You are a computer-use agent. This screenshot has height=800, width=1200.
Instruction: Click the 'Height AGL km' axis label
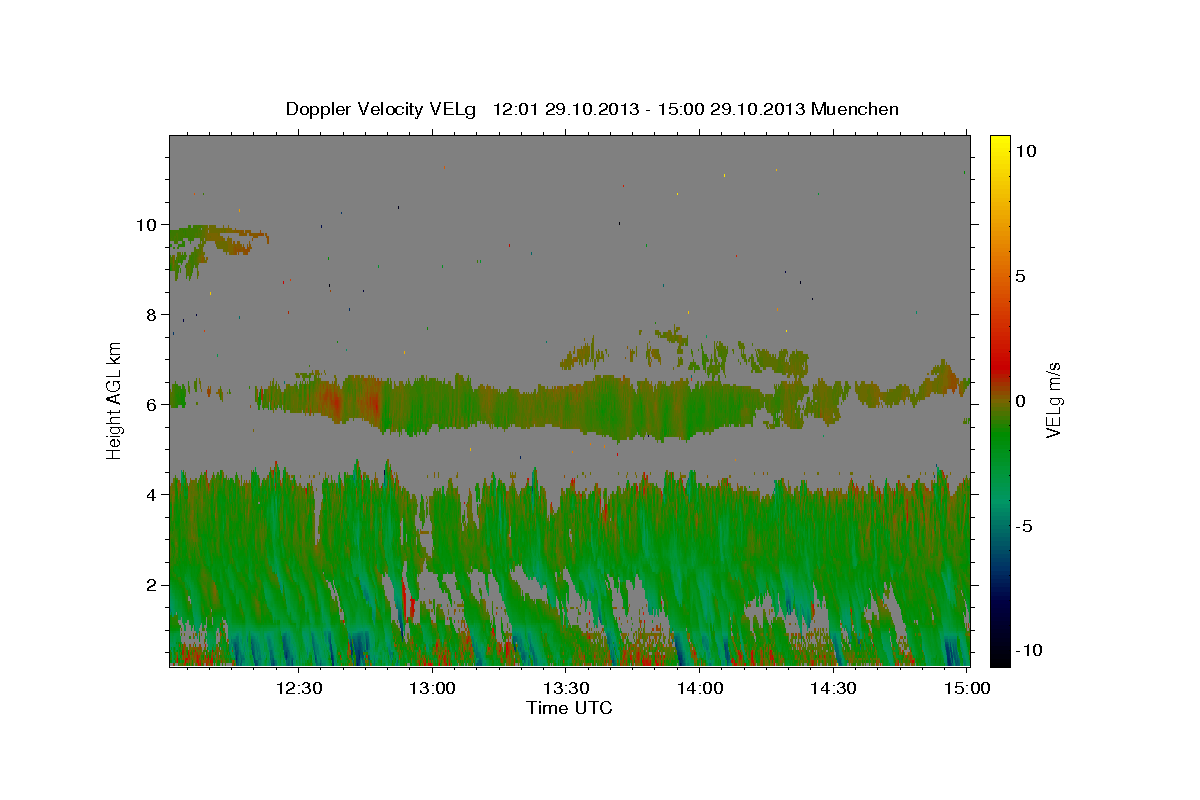pyautogui.click(x=115, y=399)
